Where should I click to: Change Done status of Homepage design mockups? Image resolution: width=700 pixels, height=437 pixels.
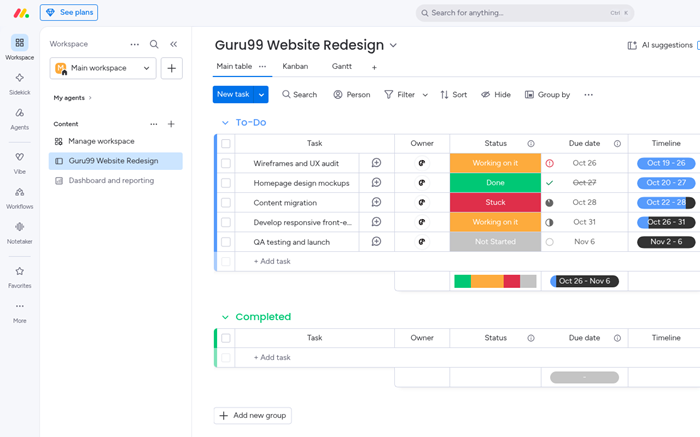pos(495,183)
